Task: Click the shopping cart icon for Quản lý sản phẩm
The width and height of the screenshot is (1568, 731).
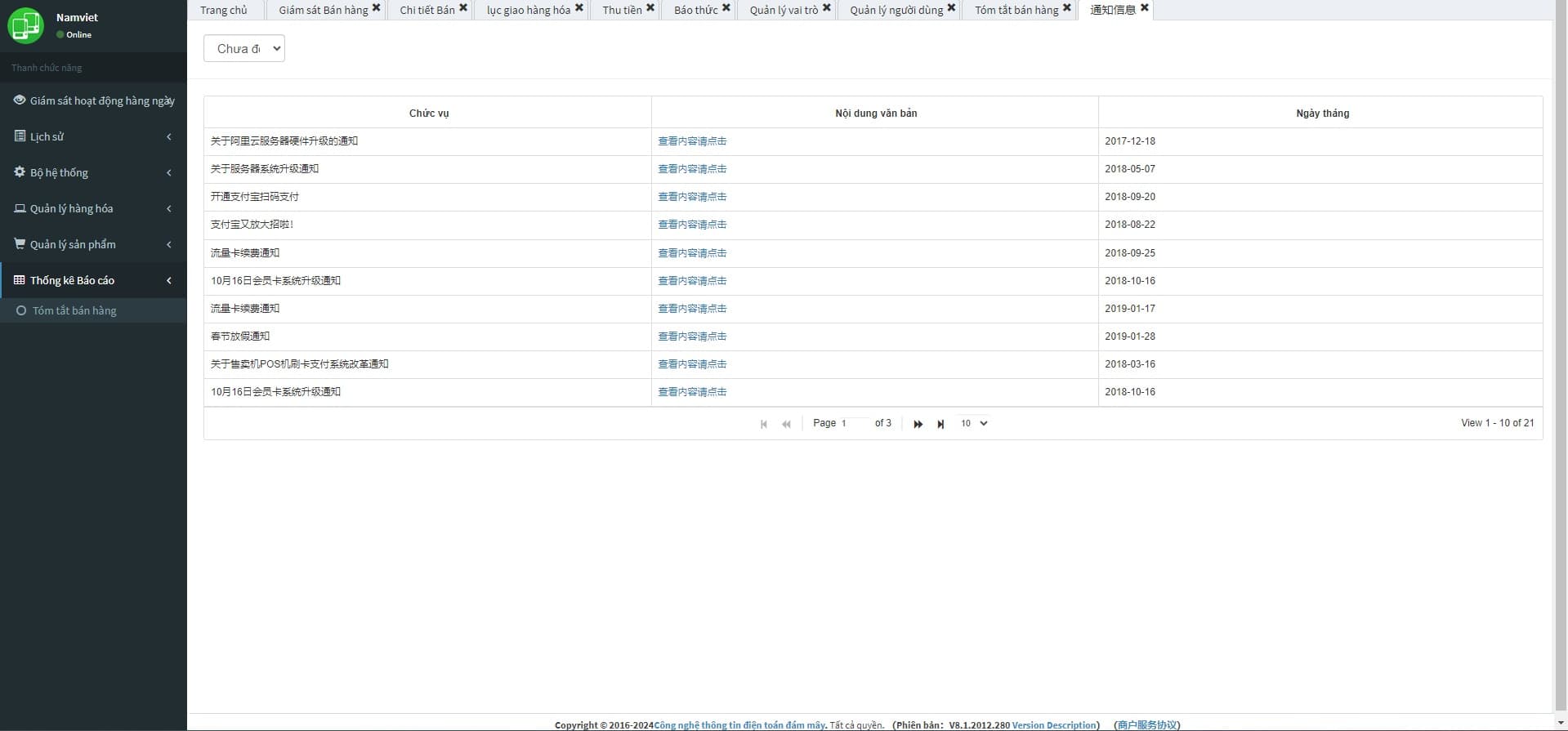Action: point(20,244)
